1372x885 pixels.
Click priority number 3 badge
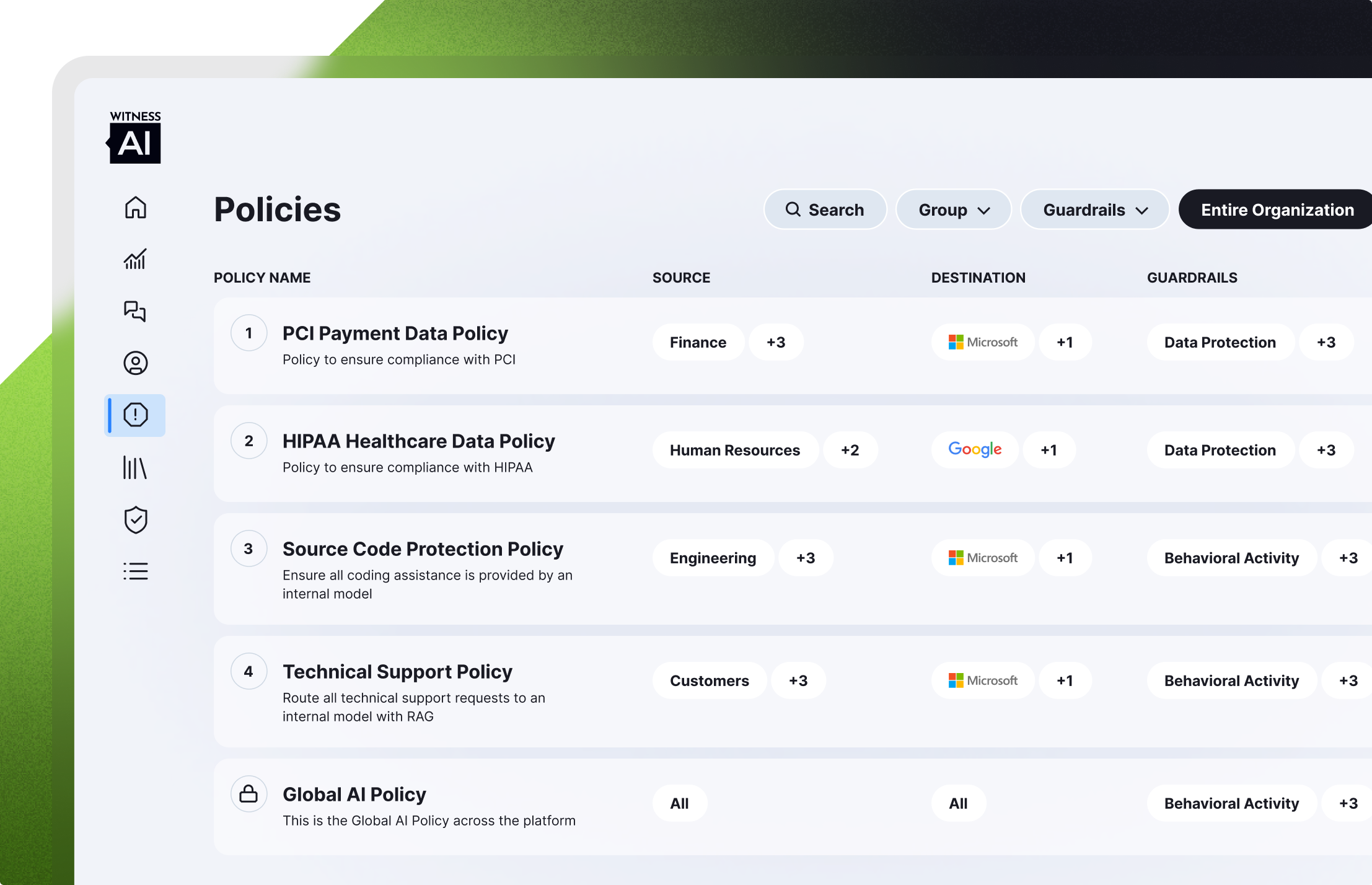(248, 548)
